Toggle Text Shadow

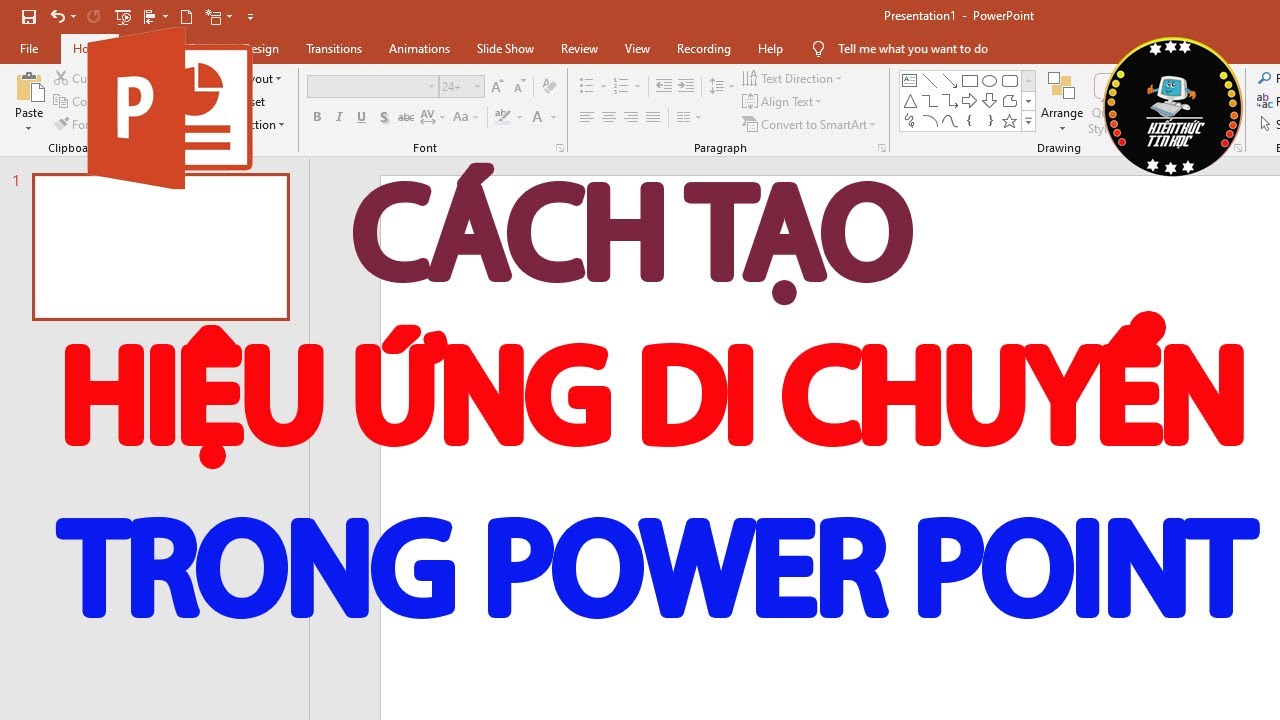point(384,117)
